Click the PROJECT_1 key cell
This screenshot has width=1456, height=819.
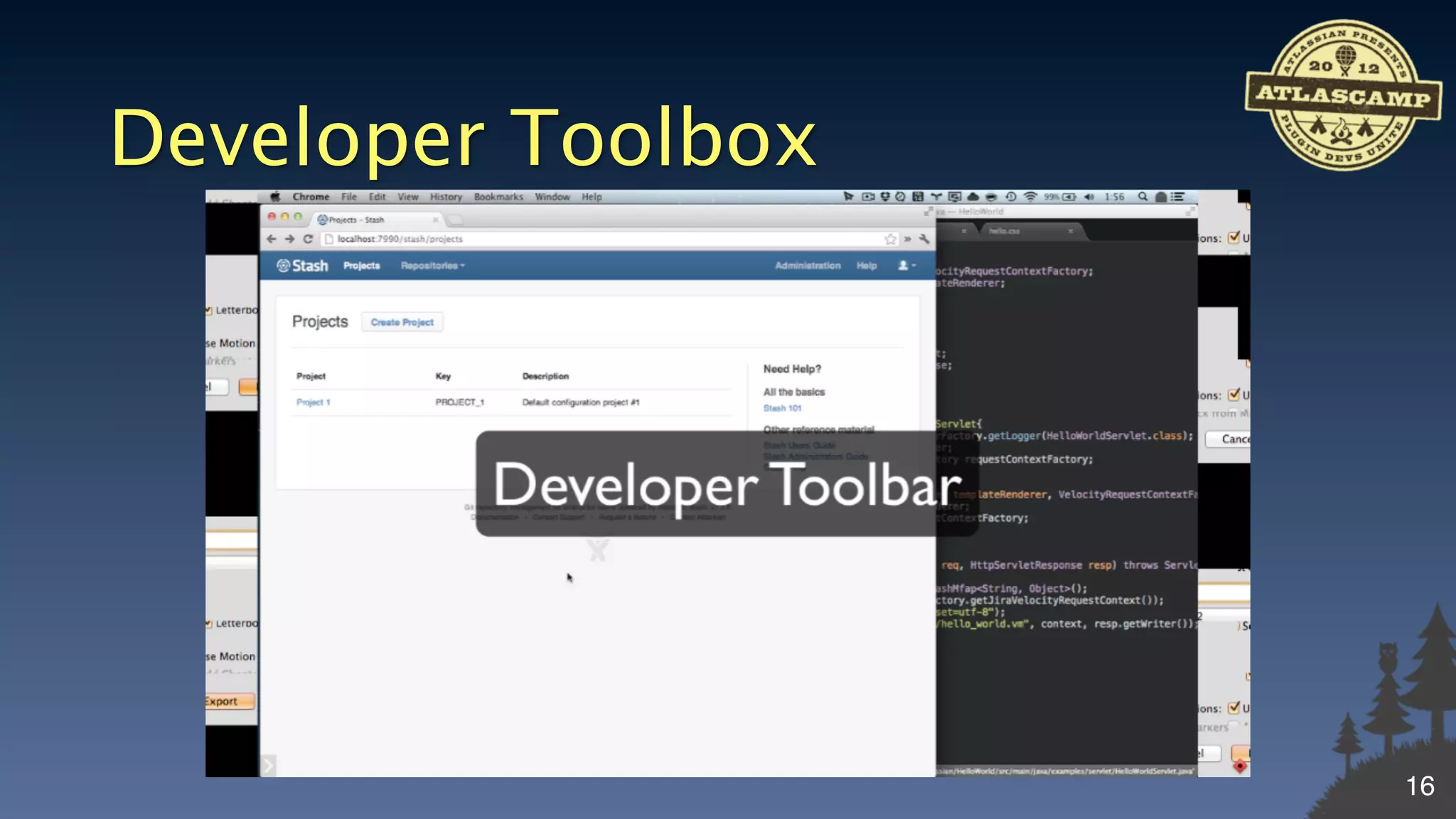pyautogui.click(x=459, y=402)
